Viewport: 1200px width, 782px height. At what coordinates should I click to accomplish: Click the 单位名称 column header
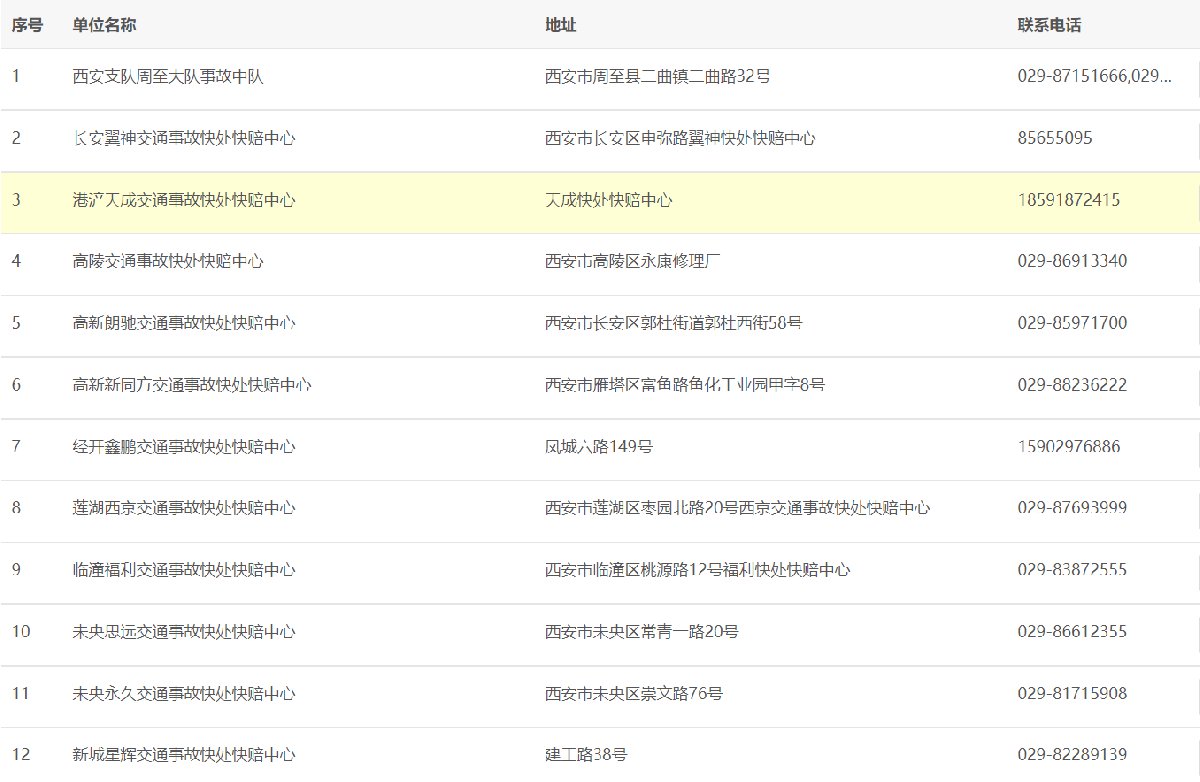[x=104, y=25]
